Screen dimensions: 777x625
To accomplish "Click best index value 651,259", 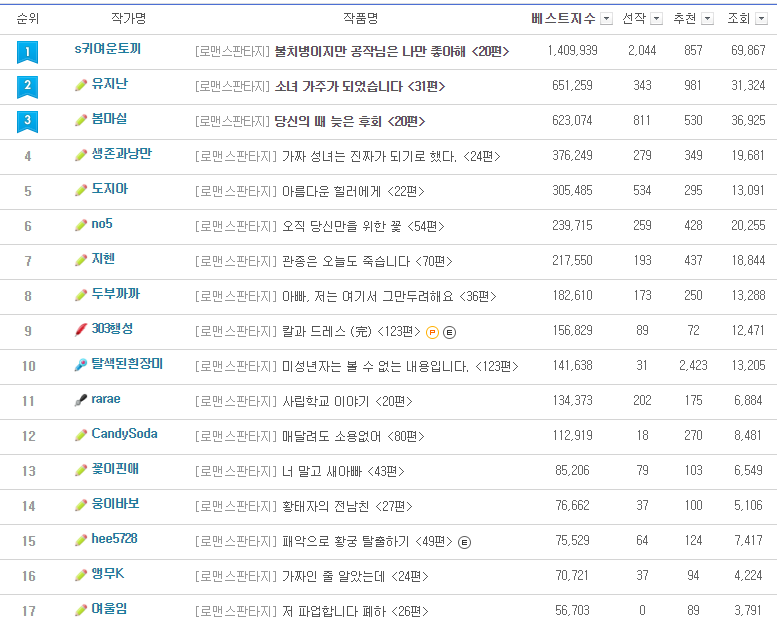I will click(x=572, y=86).
